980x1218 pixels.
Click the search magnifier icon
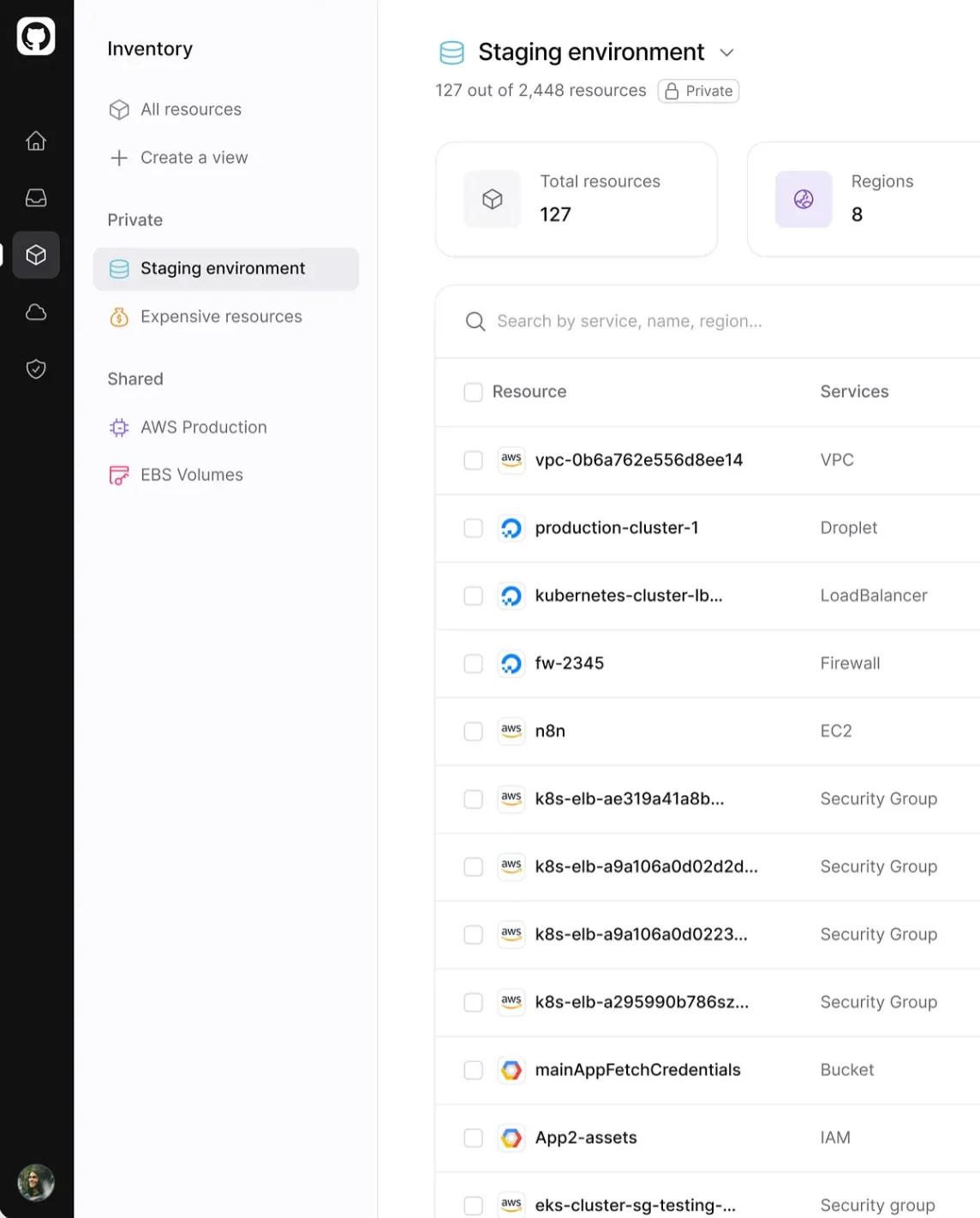pos(475,321)
